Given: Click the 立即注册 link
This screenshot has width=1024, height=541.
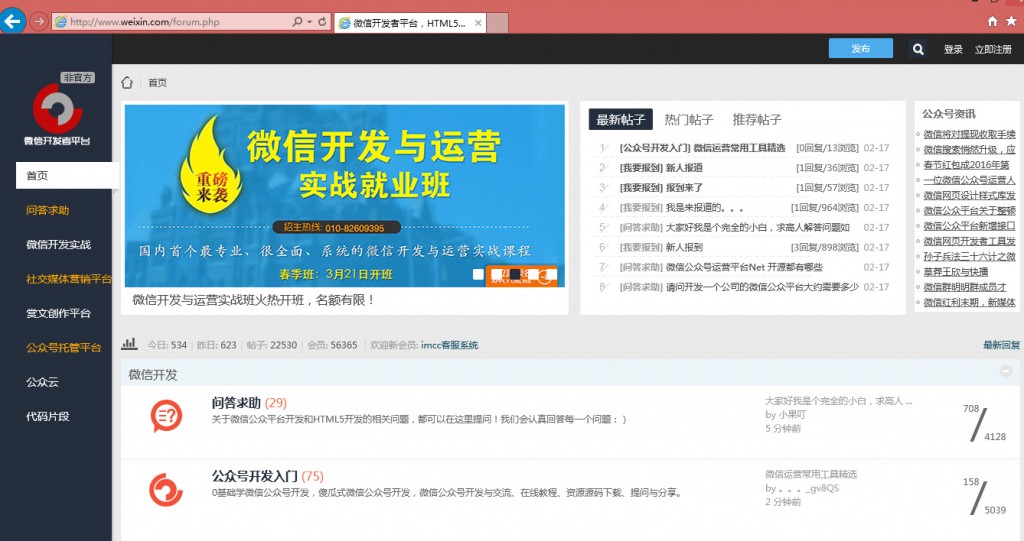Looking at the screenshot, I should click(x=993, y=50).
